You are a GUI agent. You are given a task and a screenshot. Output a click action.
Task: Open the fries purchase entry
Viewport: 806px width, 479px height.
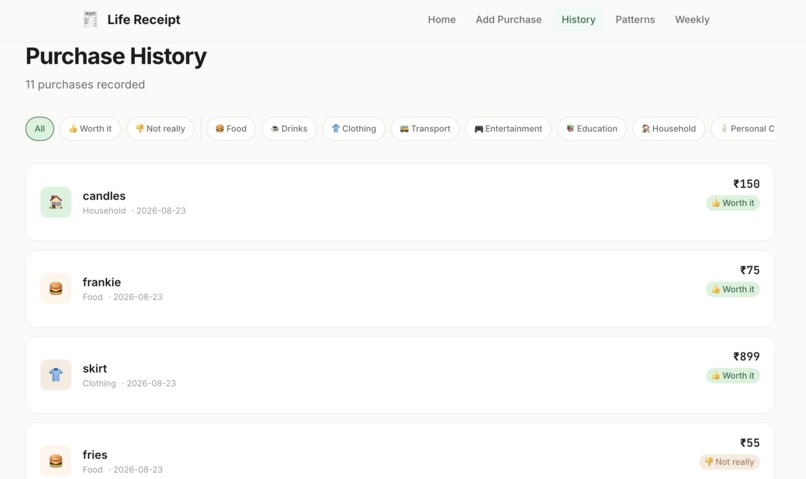tap(400, 451)
